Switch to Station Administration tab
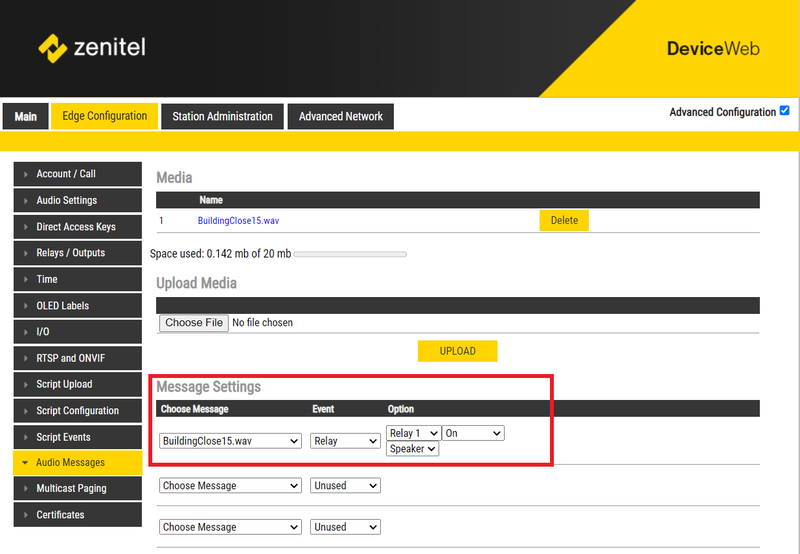The height and width of the screenshot is (554, 800). pyautogui.click(x=222, y=116)
